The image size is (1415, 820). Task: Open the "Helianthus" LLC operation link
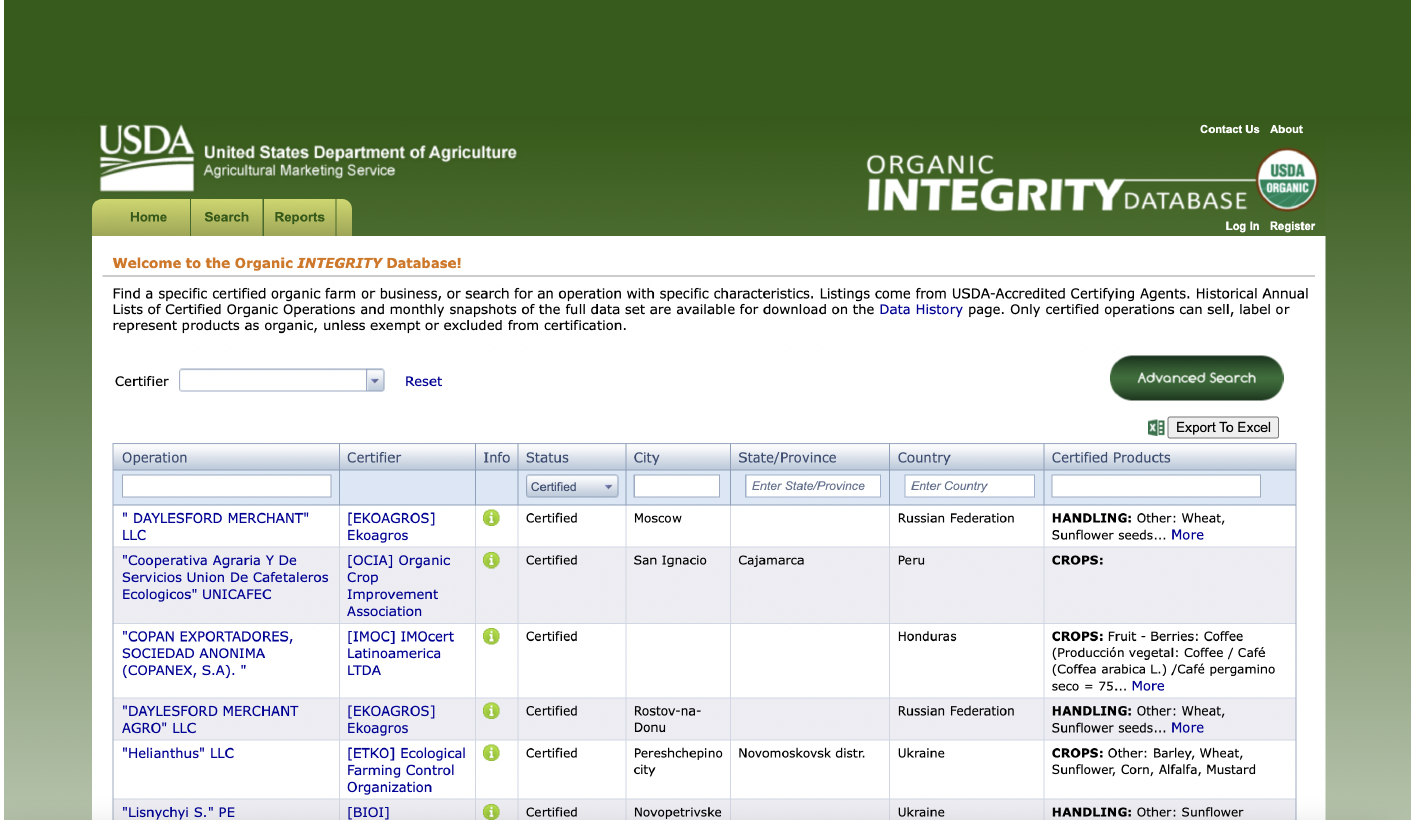[x=178, y=753]
